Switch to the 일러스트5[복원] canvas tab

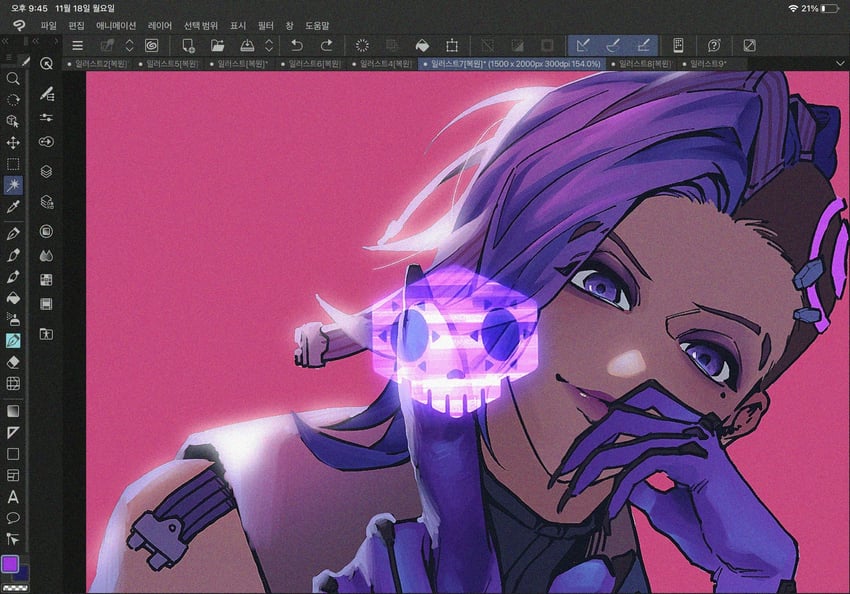coord(169,64)
